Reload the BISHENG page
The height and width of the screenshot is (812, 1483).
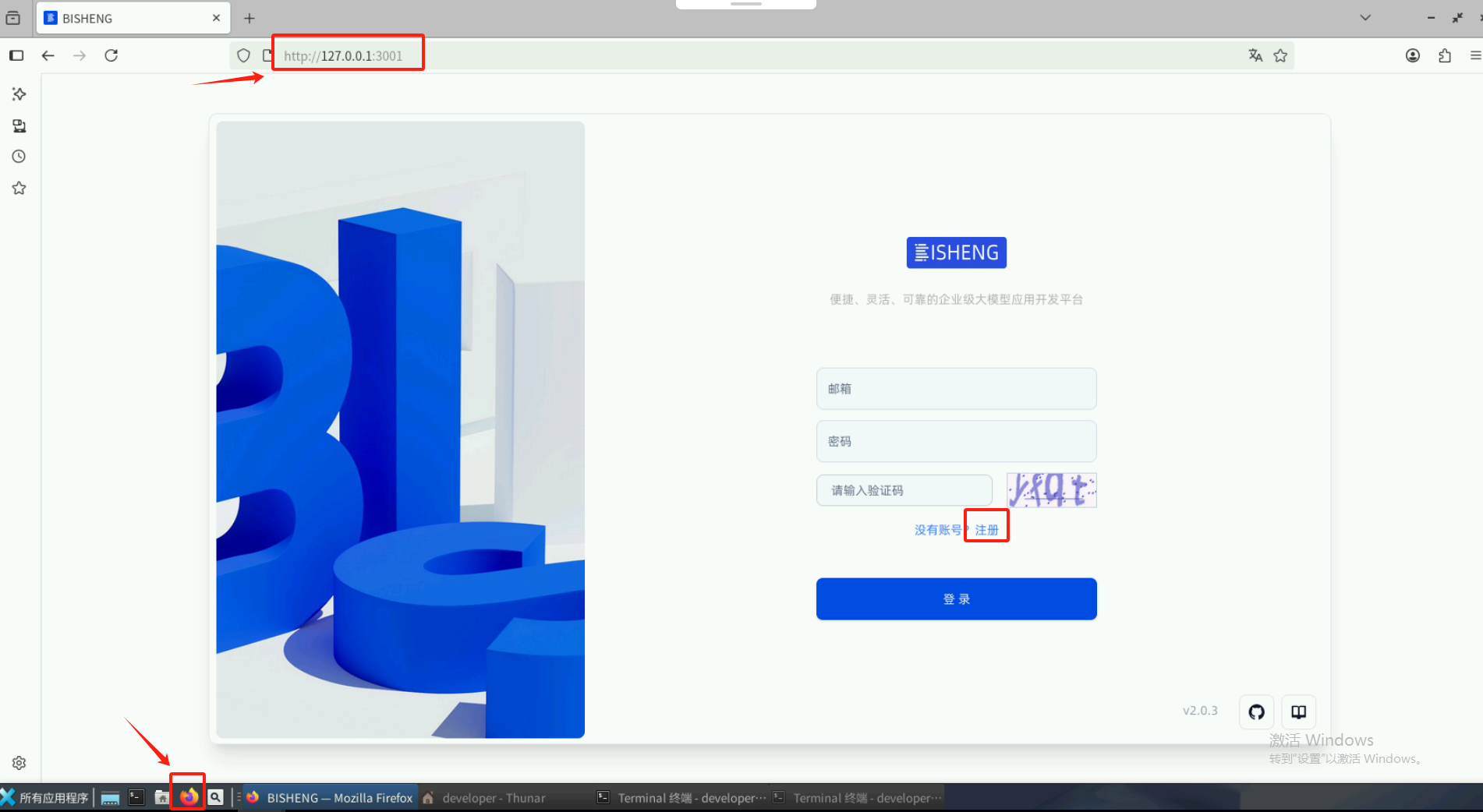[x=111, y=55]
